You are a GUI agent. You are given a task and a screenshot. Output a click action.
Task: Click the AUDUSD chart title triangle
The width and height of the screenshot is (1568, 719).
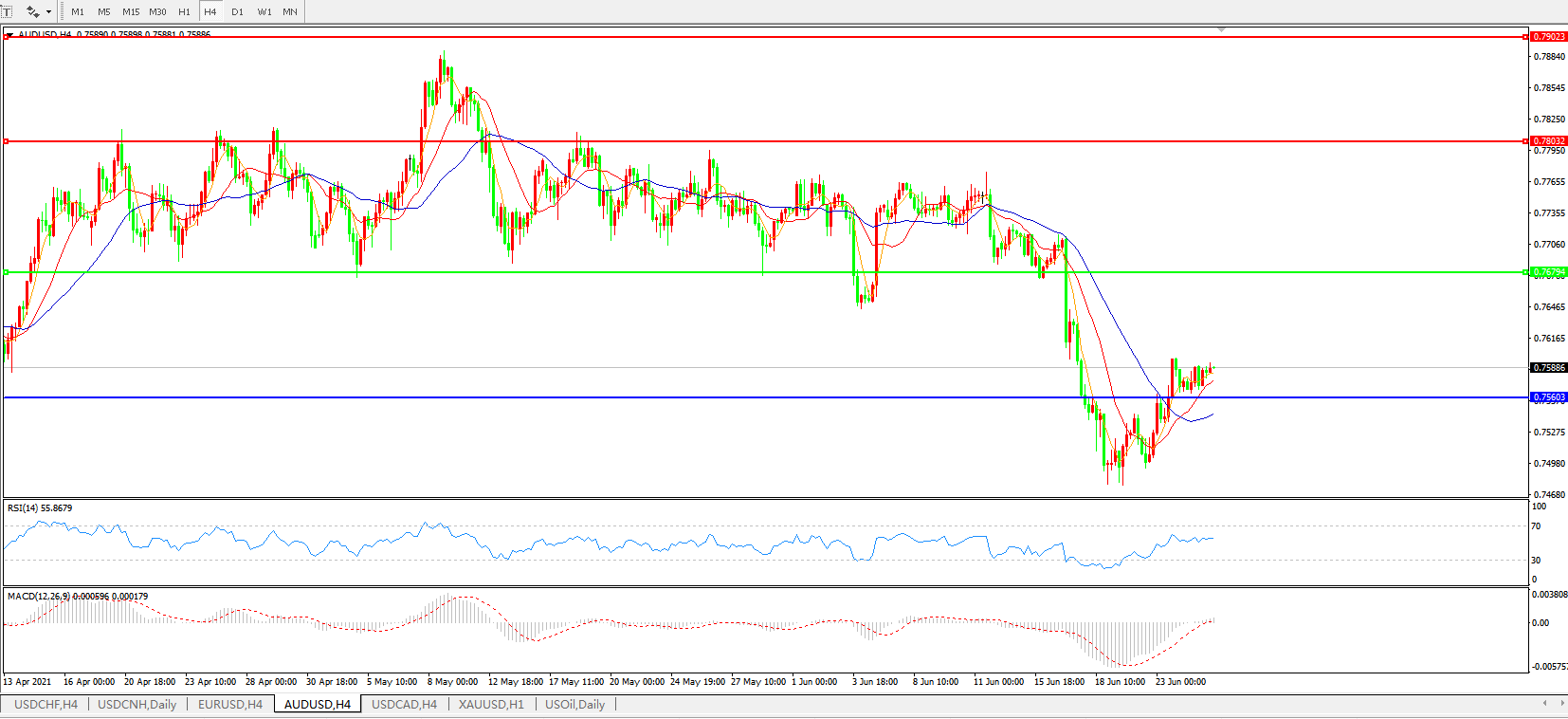click(9, 34)
